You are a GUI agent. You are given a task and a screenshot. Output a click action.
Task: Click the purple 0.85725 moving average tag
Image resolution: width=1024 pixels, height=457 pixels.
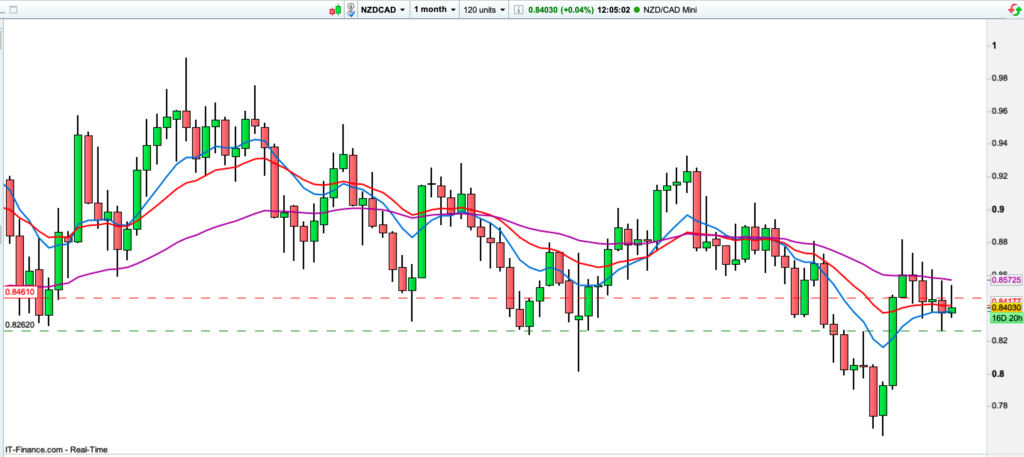pyautogui.click(x=1004, y=279)
